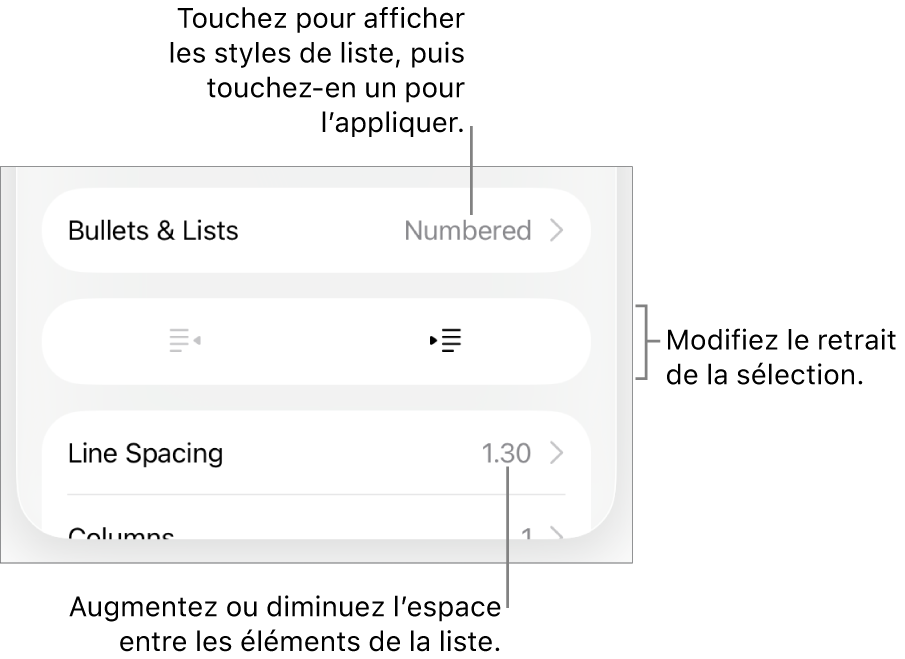Tap the Line Spacing label
905x659 pixels.
pos(145,454)
